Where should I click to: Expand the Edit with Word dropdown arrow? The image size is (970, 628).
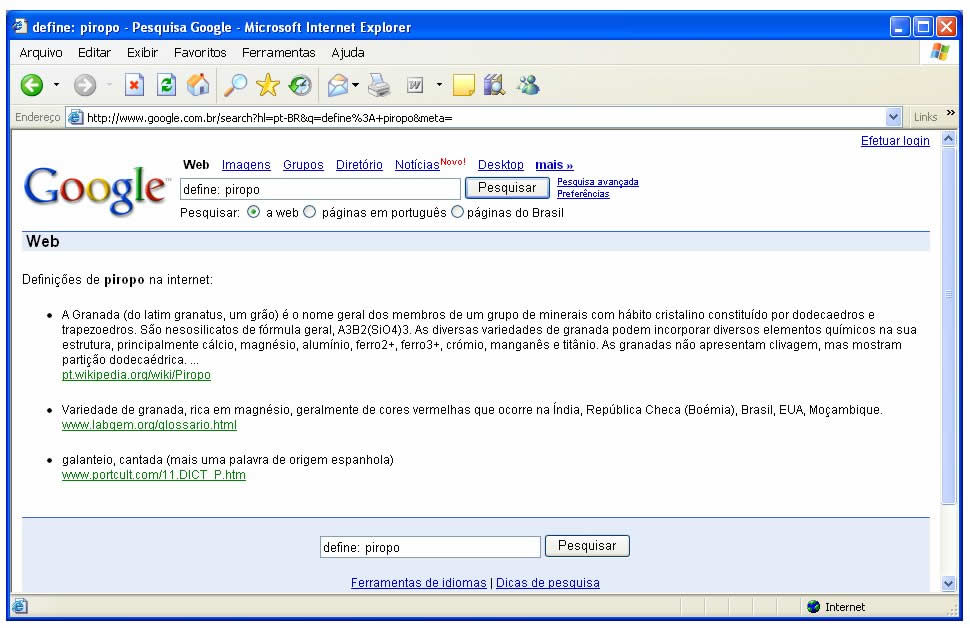point(439,85)
